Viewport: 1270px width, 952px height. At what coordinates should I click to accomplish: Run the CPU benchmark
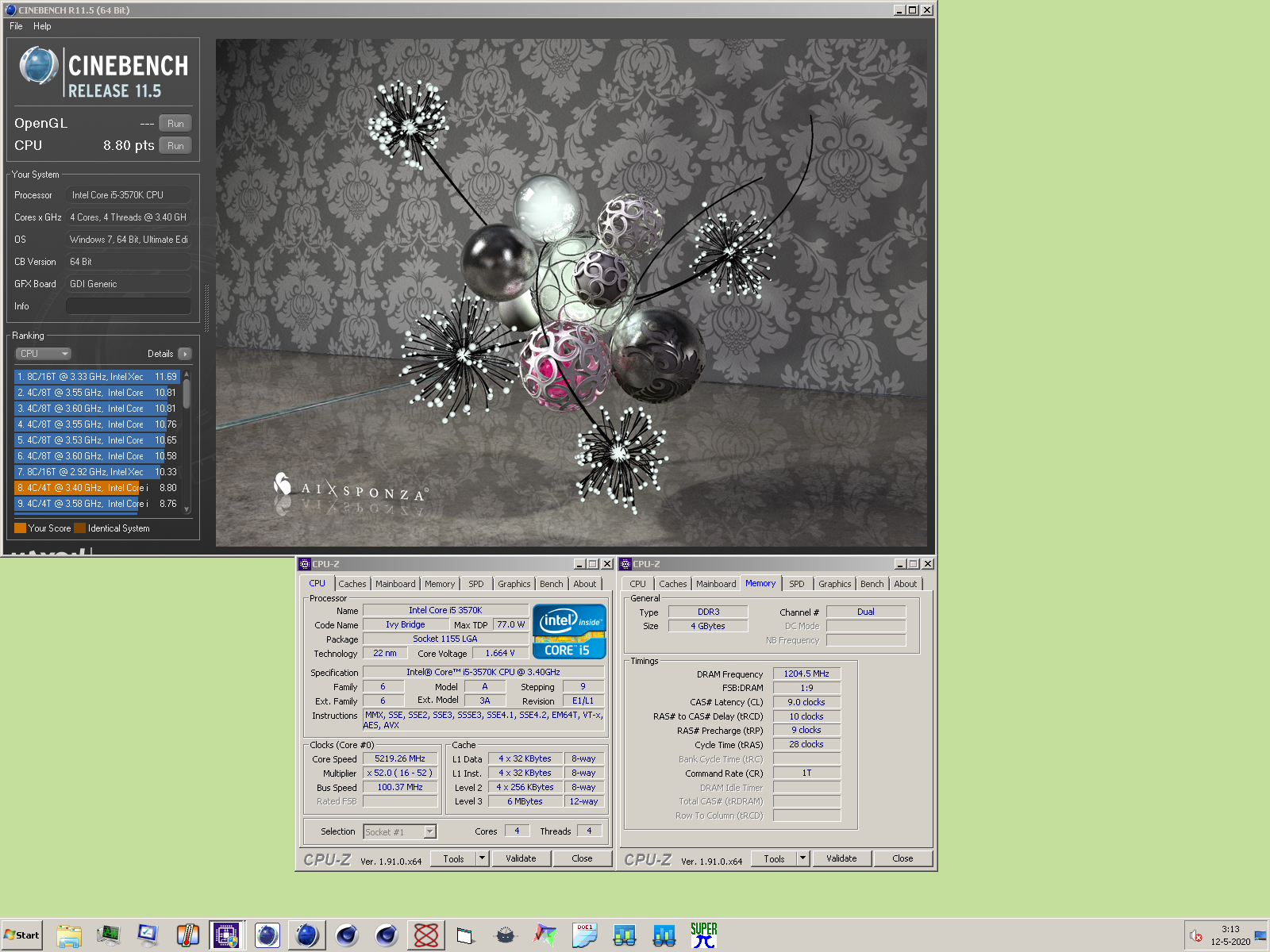pos(175,146)
